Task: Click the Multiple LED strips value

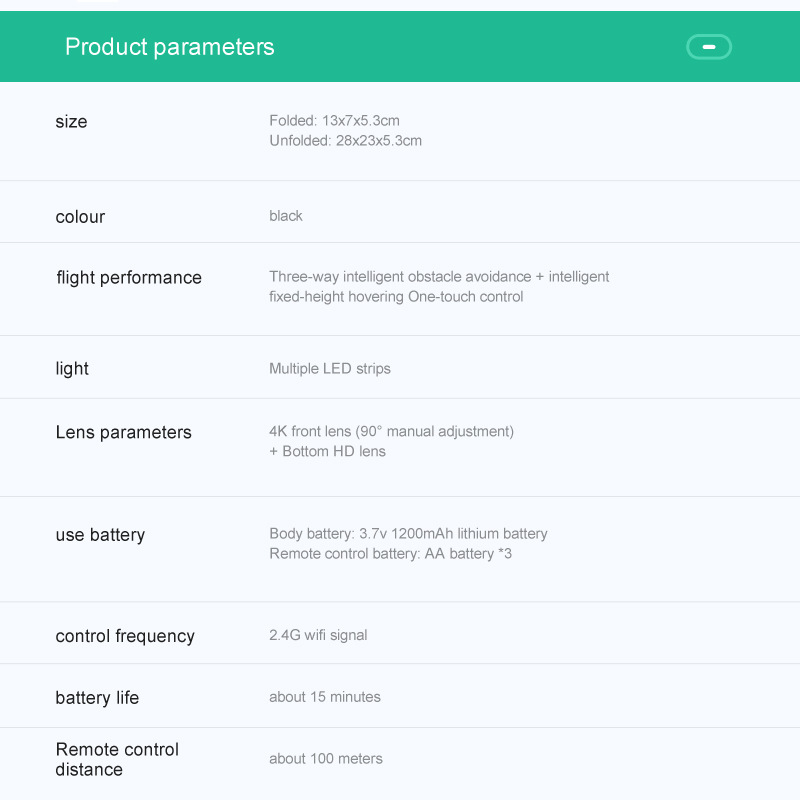Action: pos(330,369)
